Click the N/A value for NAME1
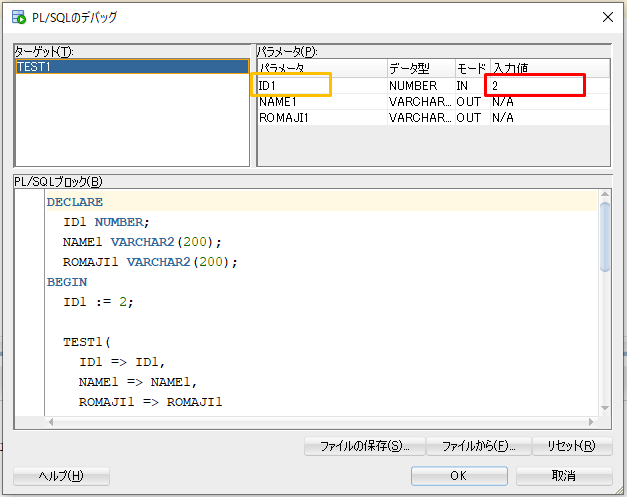Screen dimensions: 627x497 pyautogui.click(x=550, y=102)
